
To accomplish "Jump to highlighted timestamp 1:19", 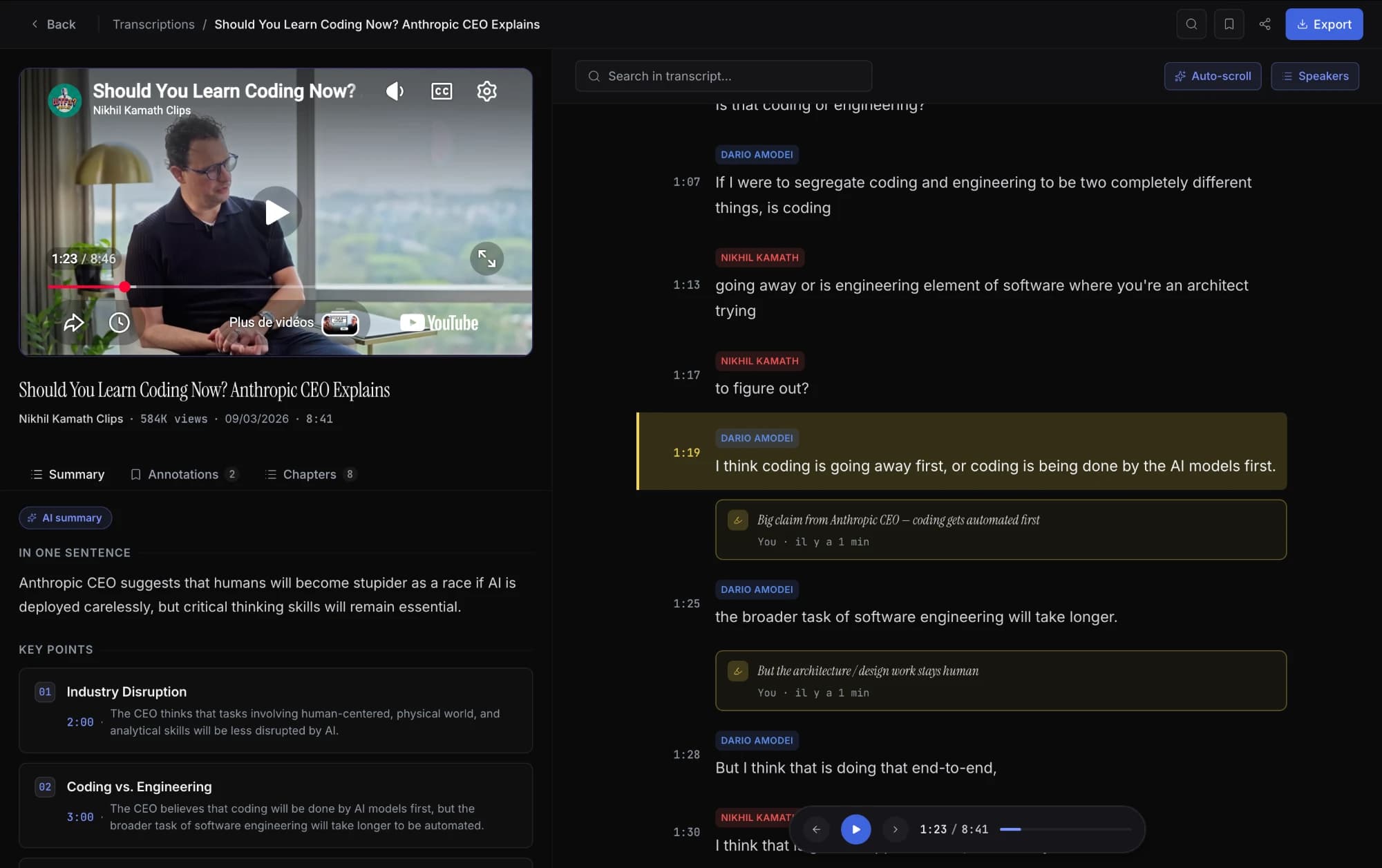I will [x=687, y=453].
